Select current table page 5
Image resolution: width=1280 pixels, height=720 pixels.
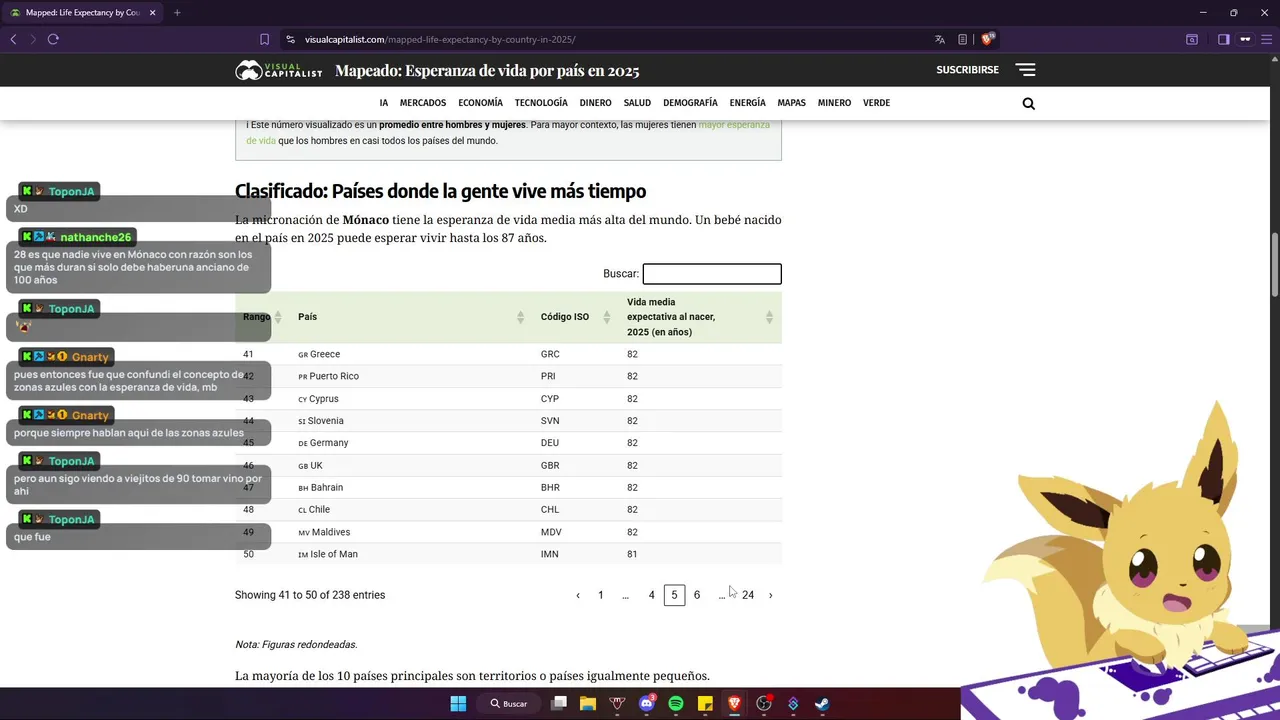pyautogui.click(x=674, y=595)
